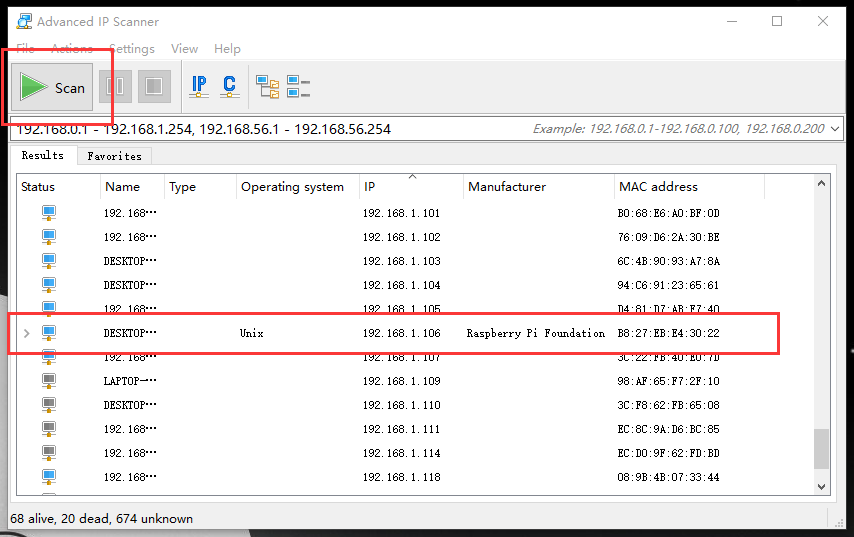Click the computer icon for 192.168.1.118

coord(49,477)
